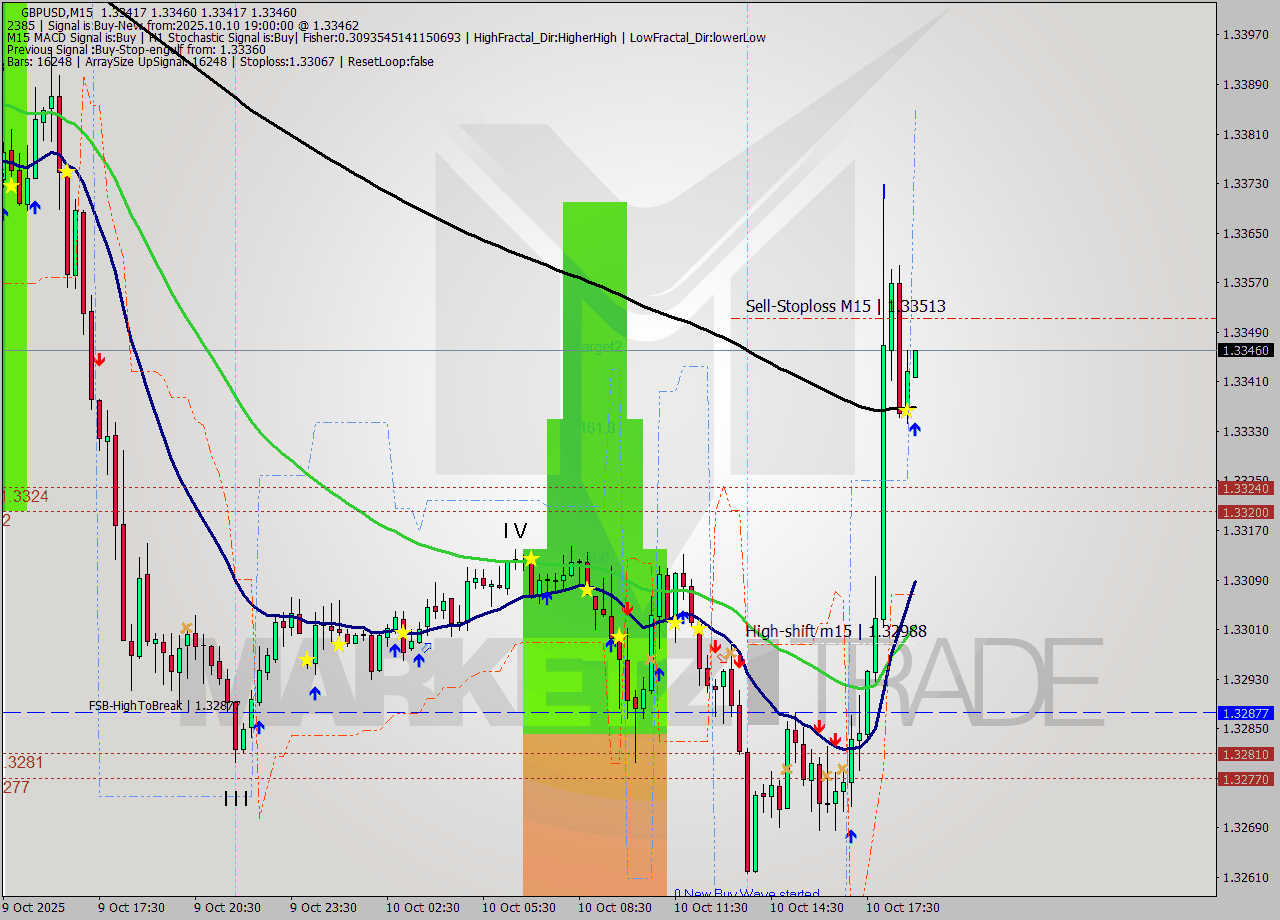Open the New Buy Wave started link
Image resolution: width=1280 pixels, height=920 pixels.
point(748,894)
